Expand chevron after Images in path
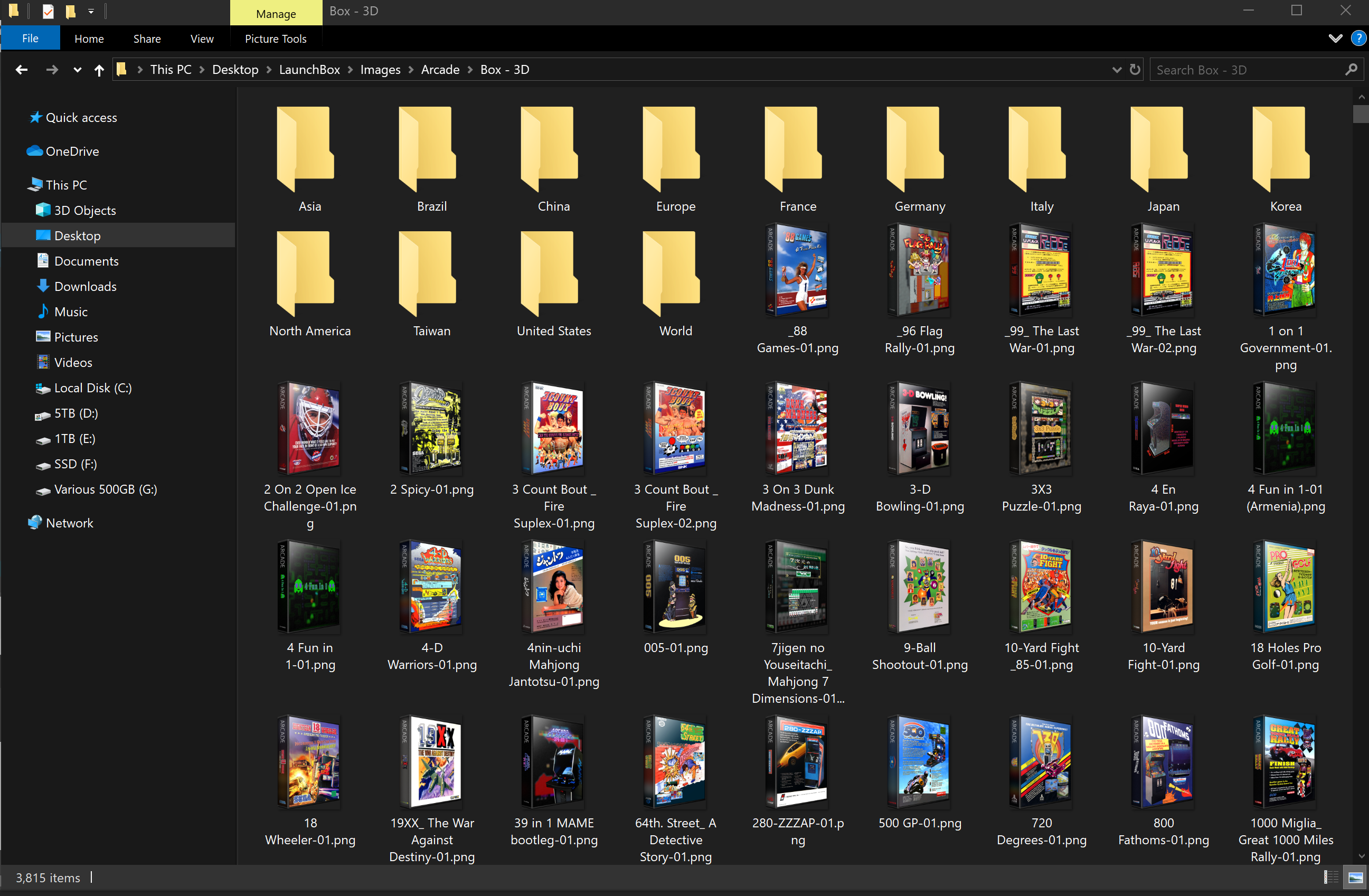The width and height of the screenshot is (1369, 896). [411, 70]
